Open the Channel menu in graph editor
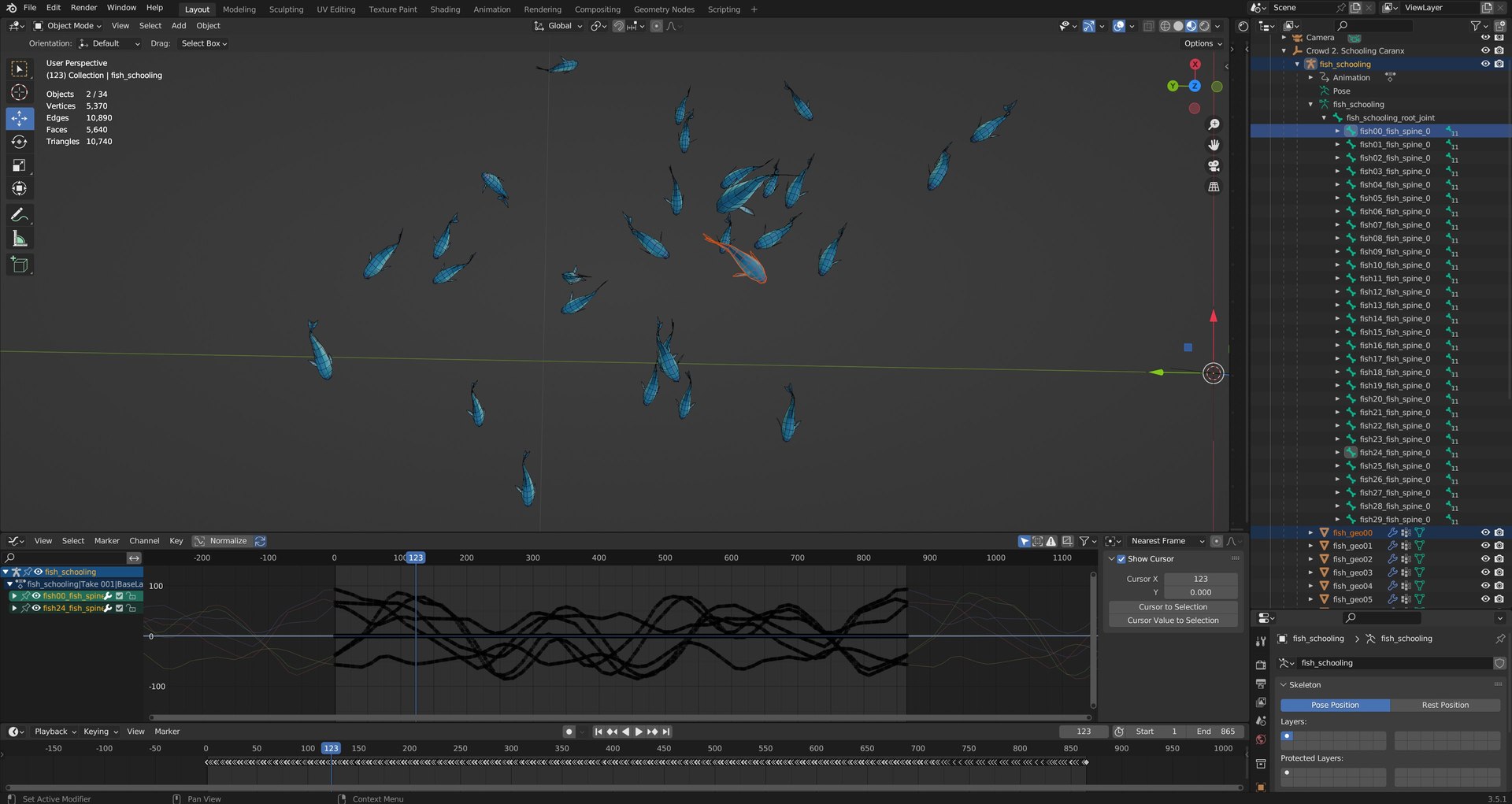 pyautogui.click(x=144, y=541)
